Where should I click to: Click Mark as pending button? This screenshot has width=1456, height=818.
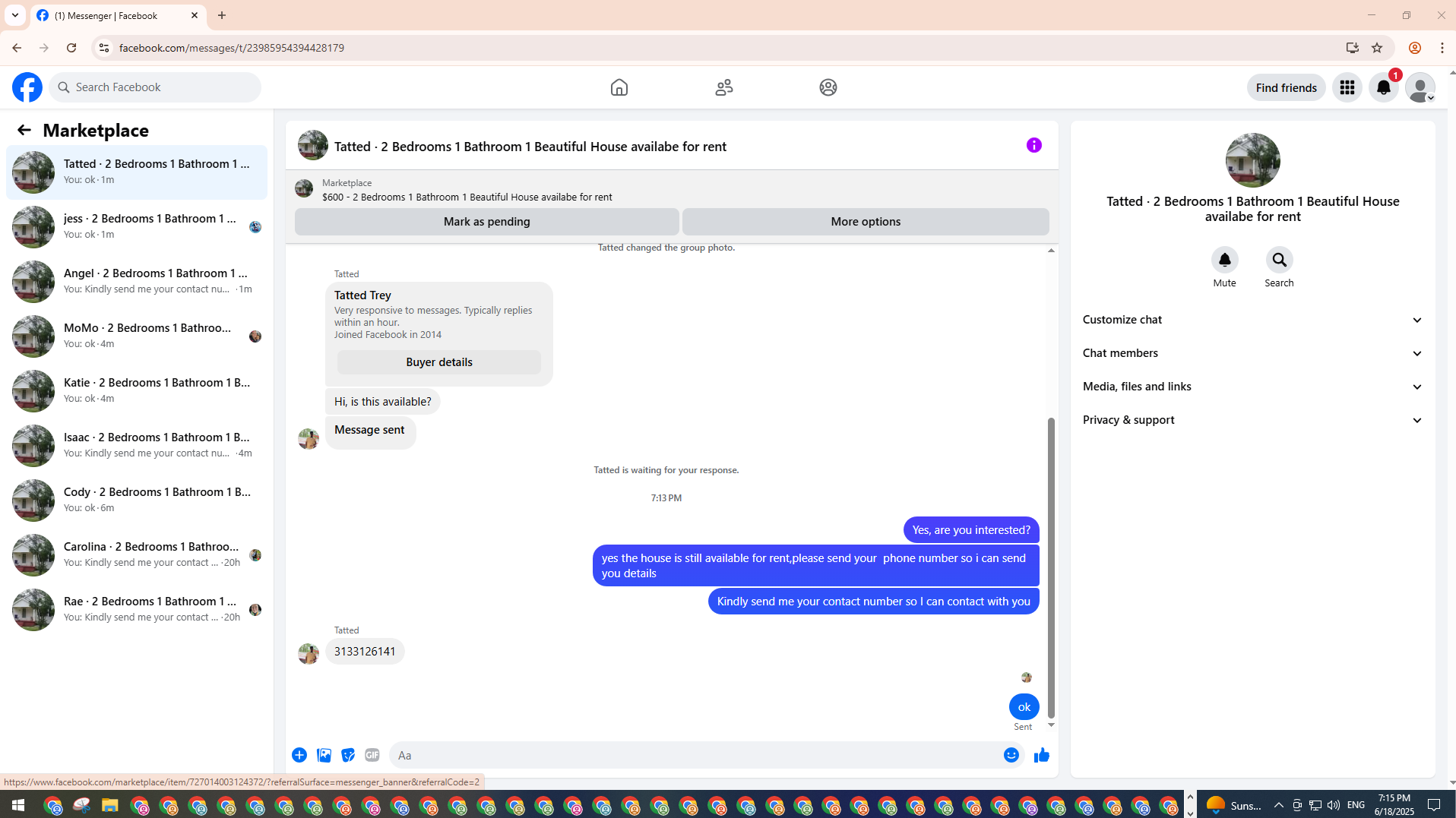487,222
